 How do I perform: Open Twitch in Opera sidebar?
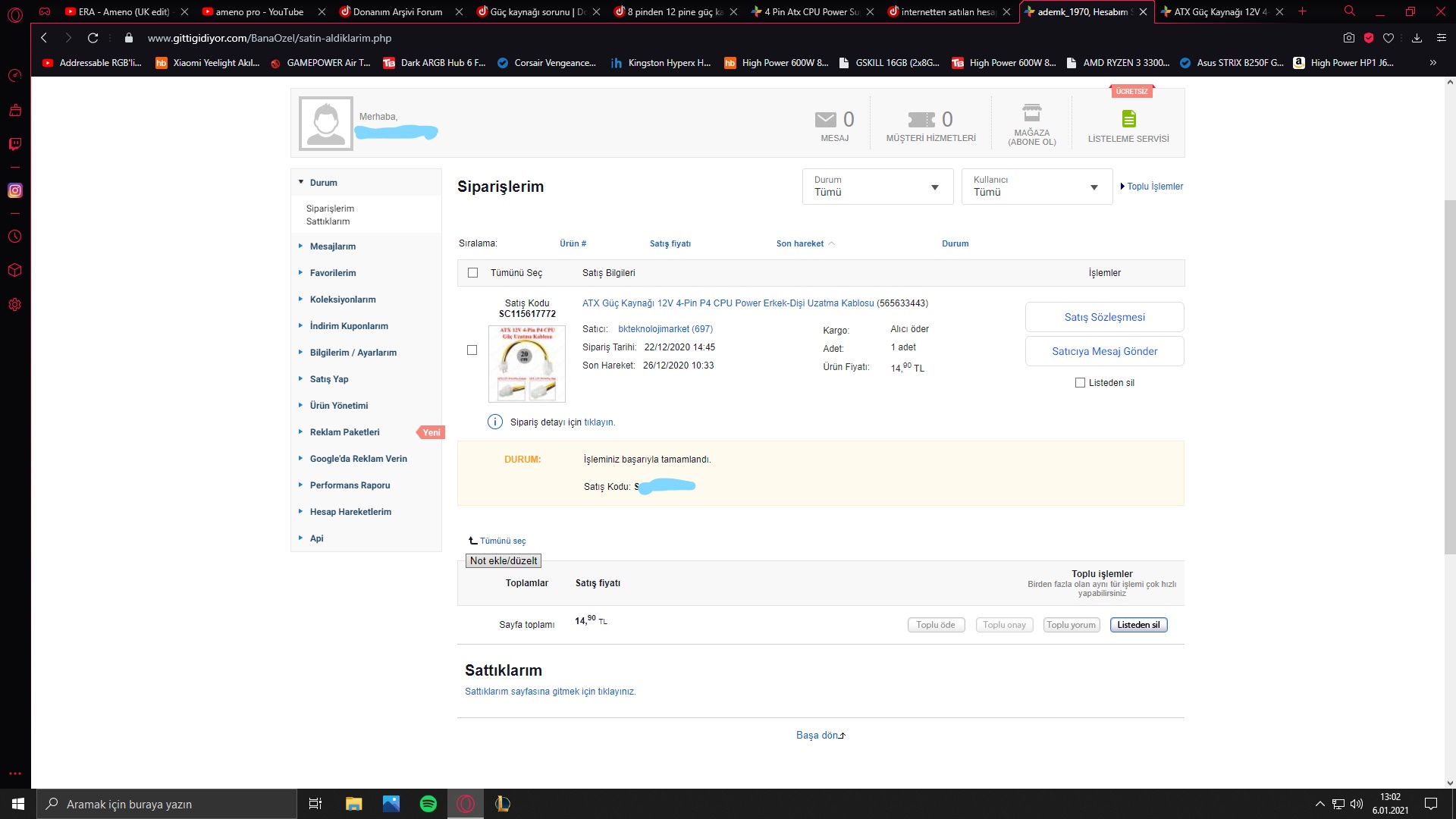coord(14,144)
